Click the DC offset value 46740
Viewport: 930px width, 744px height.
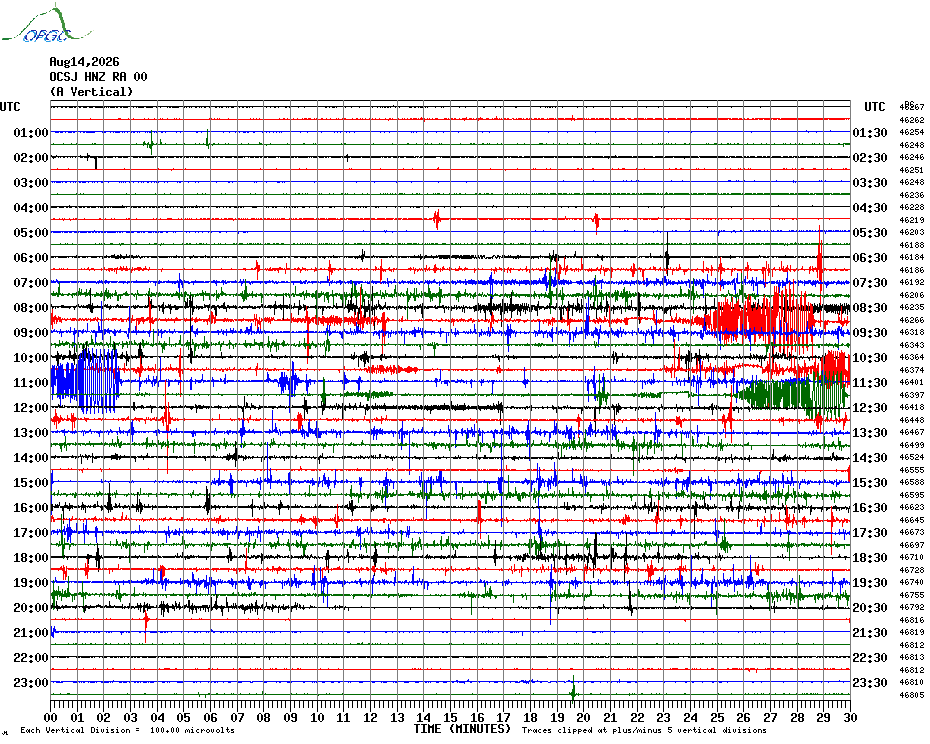[x=912, y=583]
